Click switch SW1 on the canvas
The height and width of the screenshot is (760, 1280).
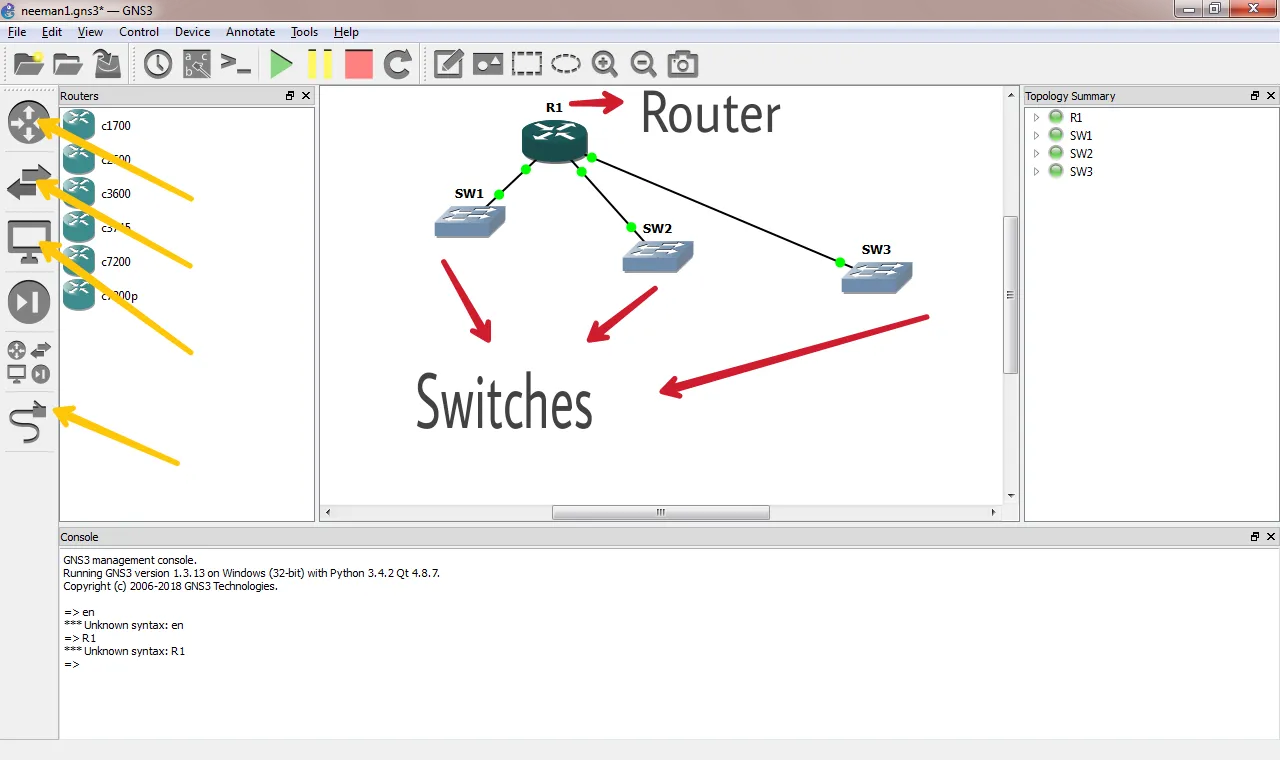[x=470, y=221]
